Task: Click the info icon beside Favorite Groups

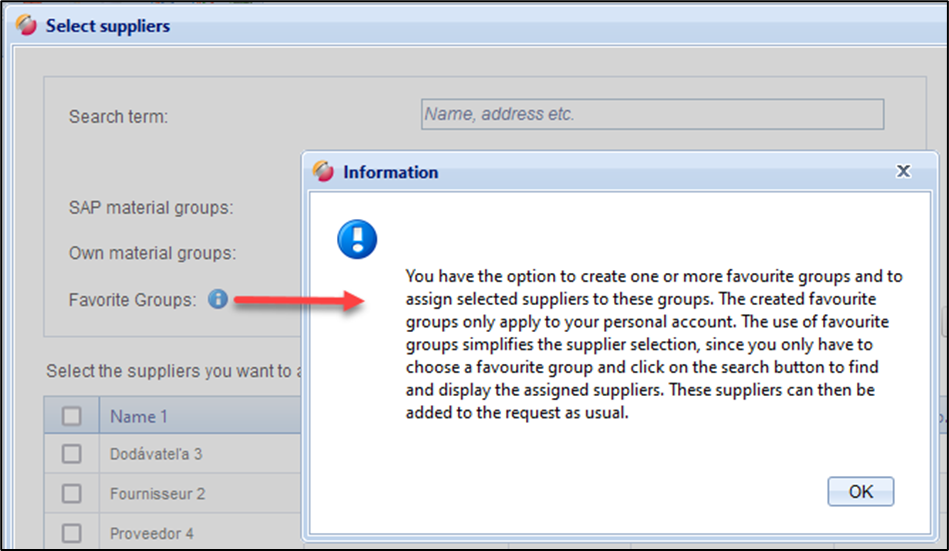Action: (218, 299)
